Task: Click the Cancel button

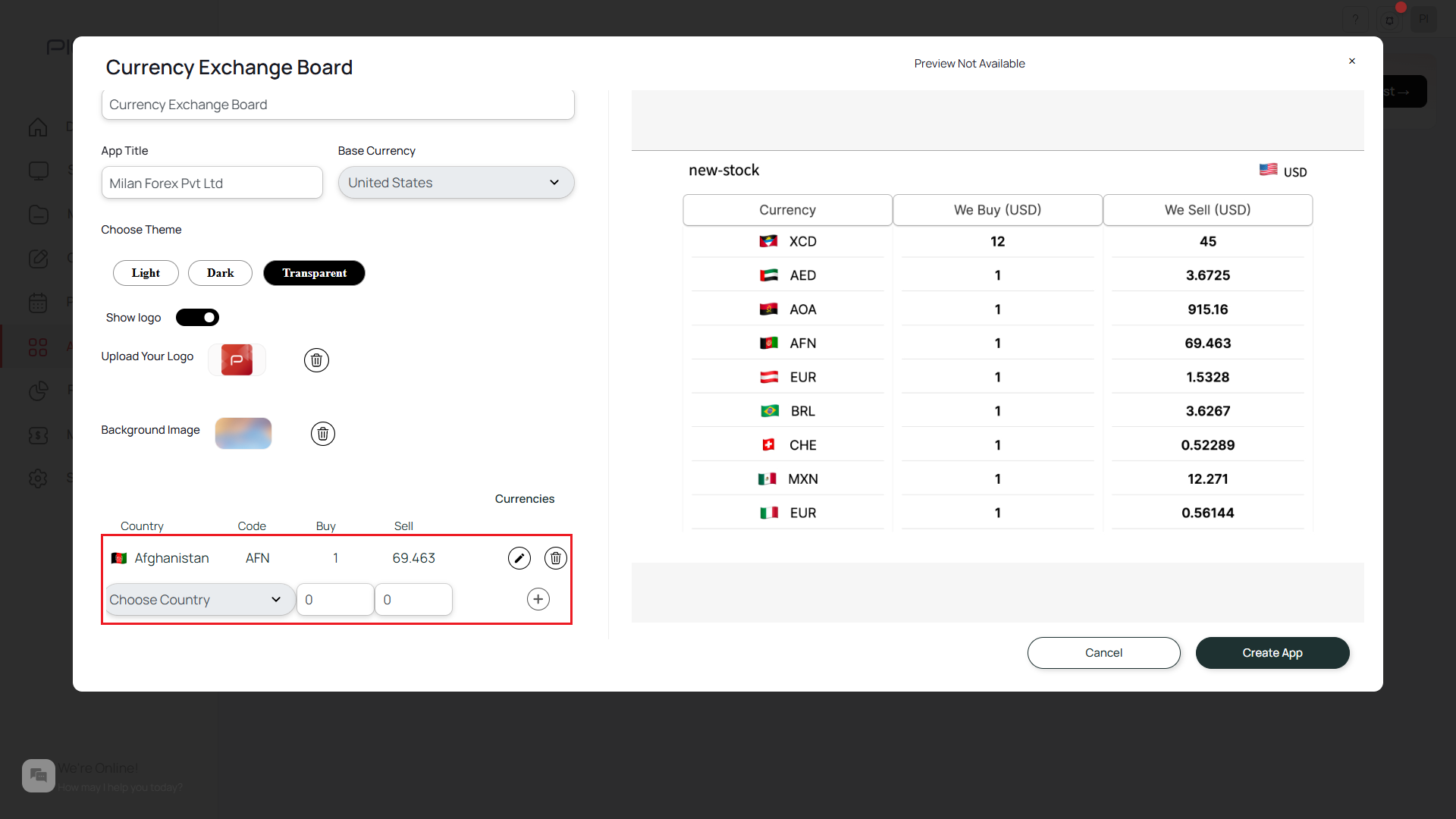Action: pyautogui.click(x=1103, y=653)
